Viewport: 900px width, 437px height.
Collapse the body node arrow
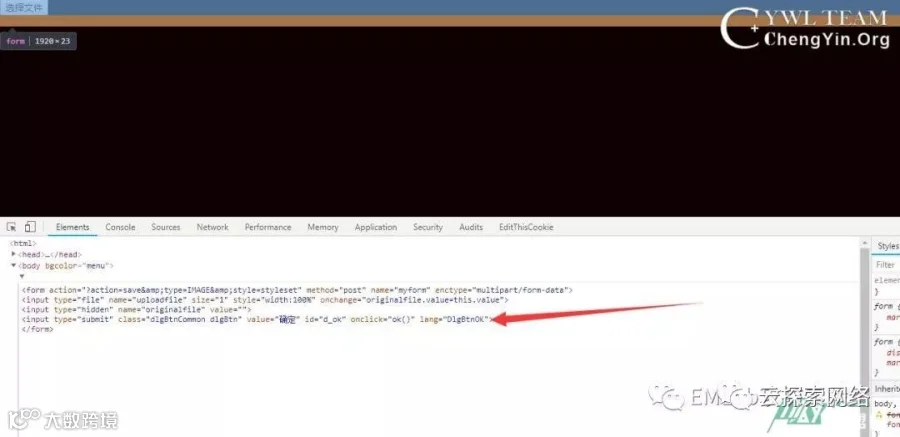click(x=14, y=265)
